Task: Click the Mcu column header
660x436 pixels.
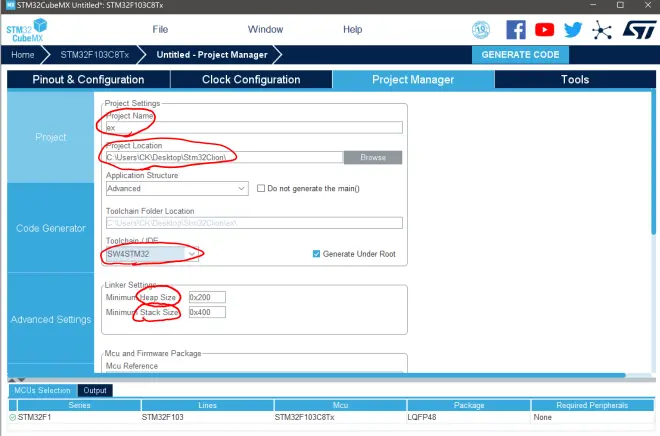Action: (x=340, y=405)
